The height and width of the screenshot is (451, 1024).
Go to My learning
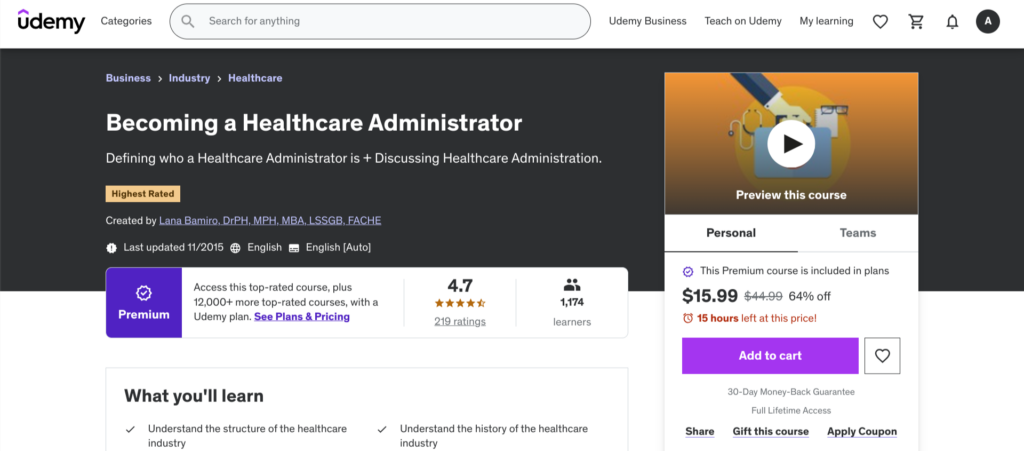[x=826, y=21]
